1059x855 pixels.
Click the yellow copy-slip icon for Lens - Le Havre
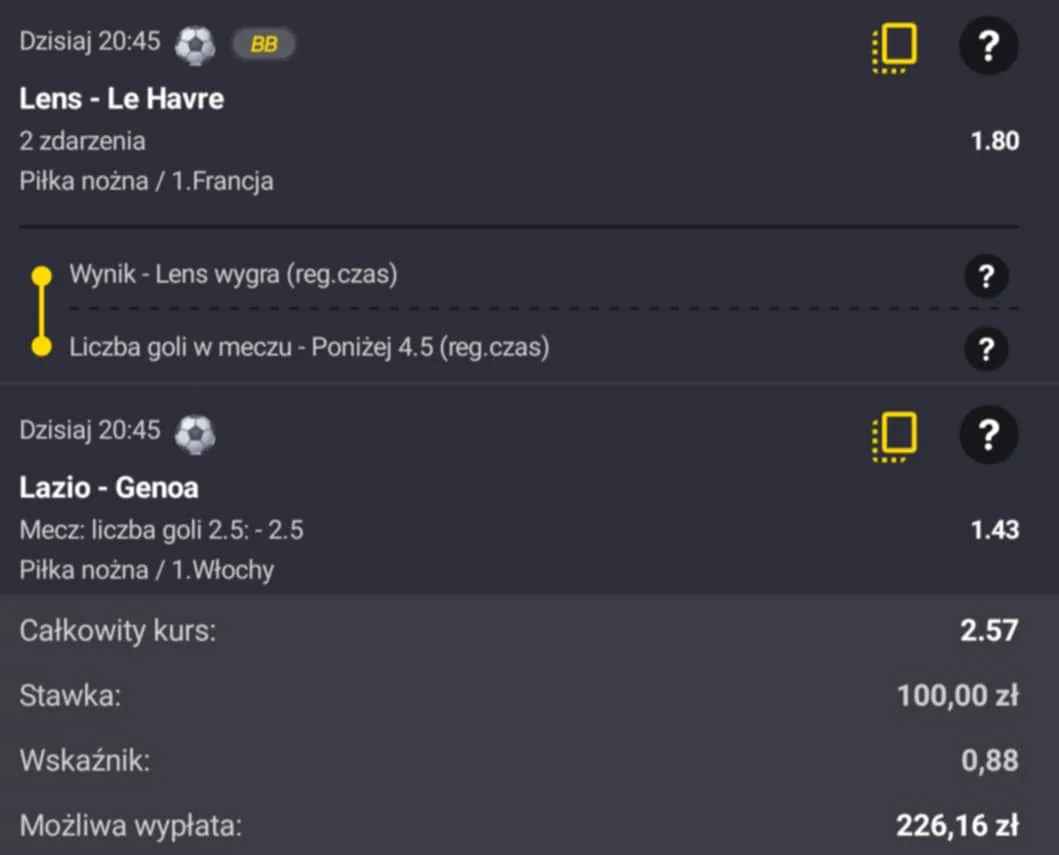pyautogui.click(x=893, y=47)
